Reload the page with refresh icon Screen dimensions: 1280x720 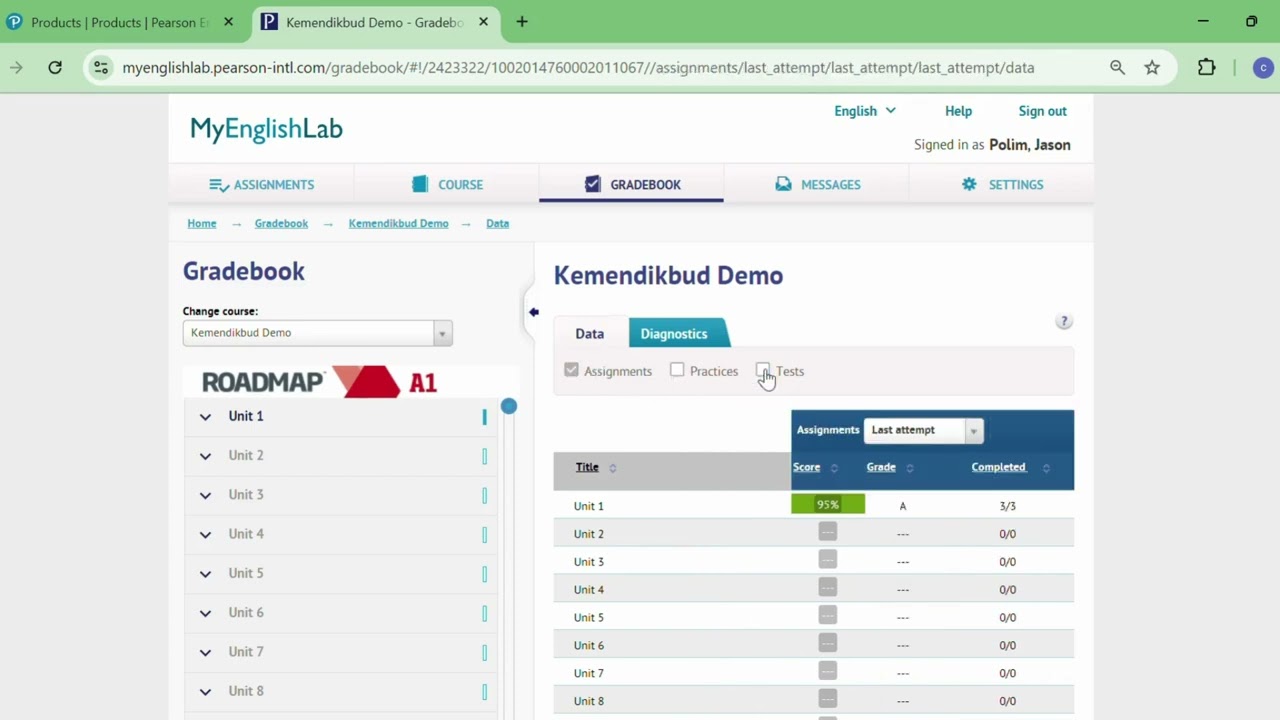pyautogui.click(x=55, y=67)
